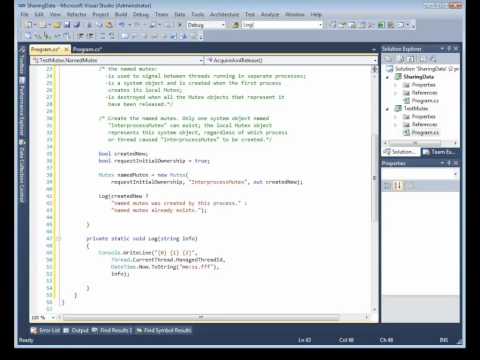480x360 pixels.
Task: Pin or auto-hide the Solution Explorer panel
Action: [x=449, y=49]
